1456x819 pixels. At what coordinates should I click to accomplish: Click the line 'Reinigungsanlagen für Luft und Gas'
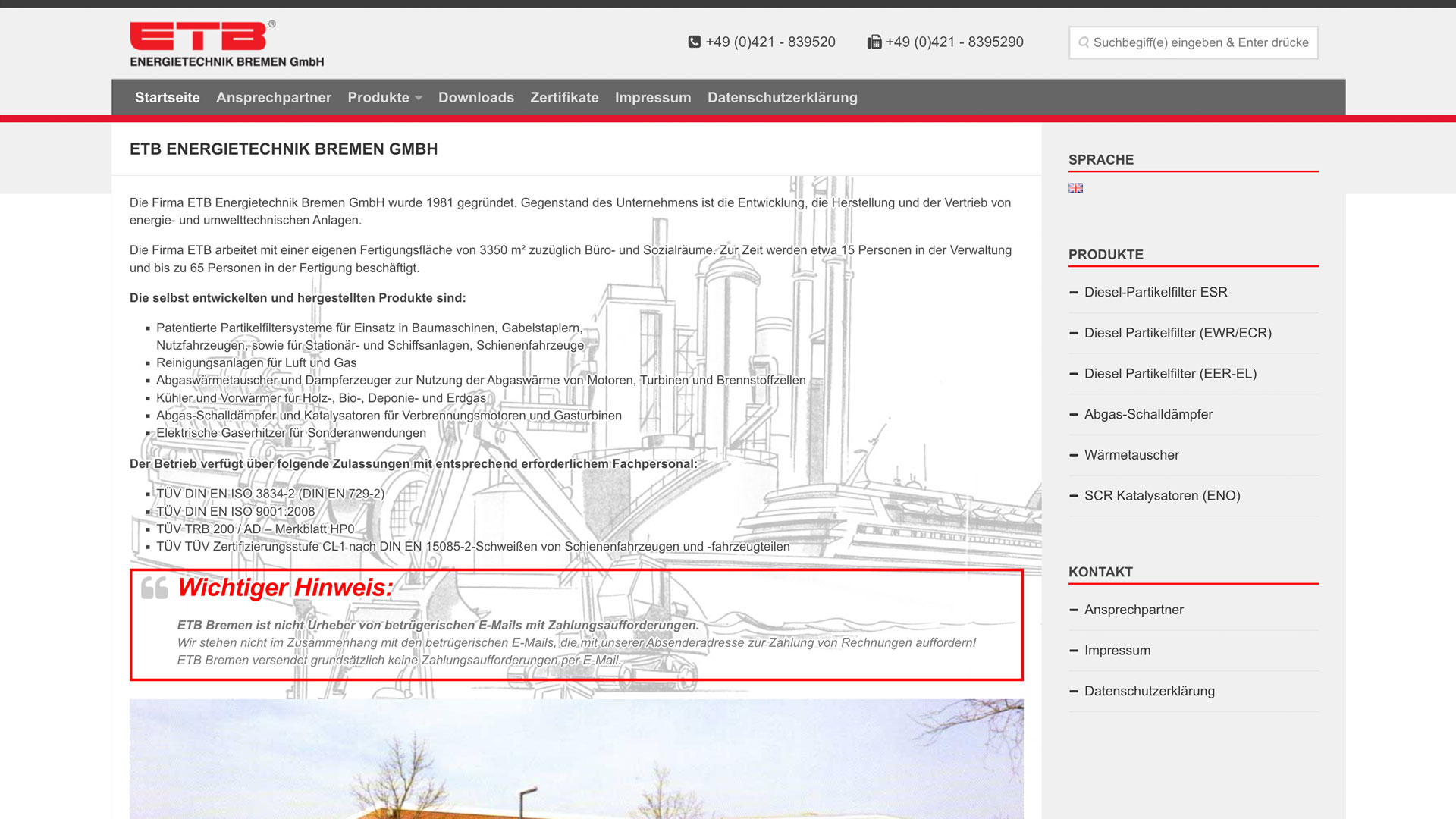point(256,363)
